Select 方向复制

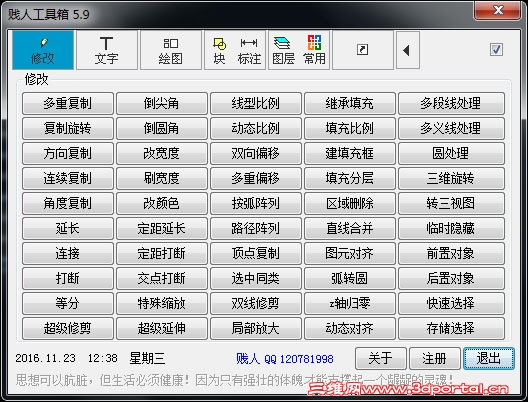pyautogui.click(x=68, y=154)
